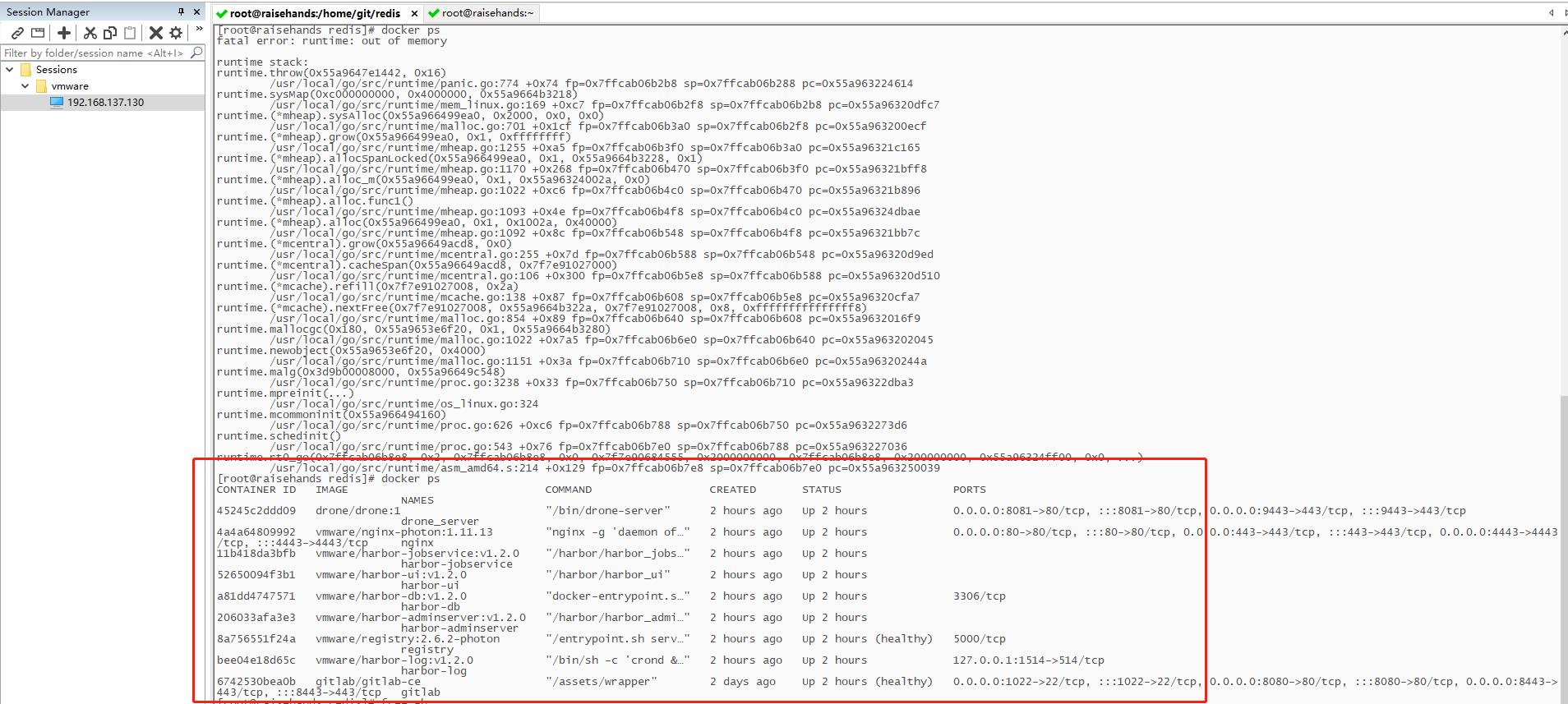
Task: Pin the Session Manager panel
Action: pyautogui.click(x=181, y=12)
